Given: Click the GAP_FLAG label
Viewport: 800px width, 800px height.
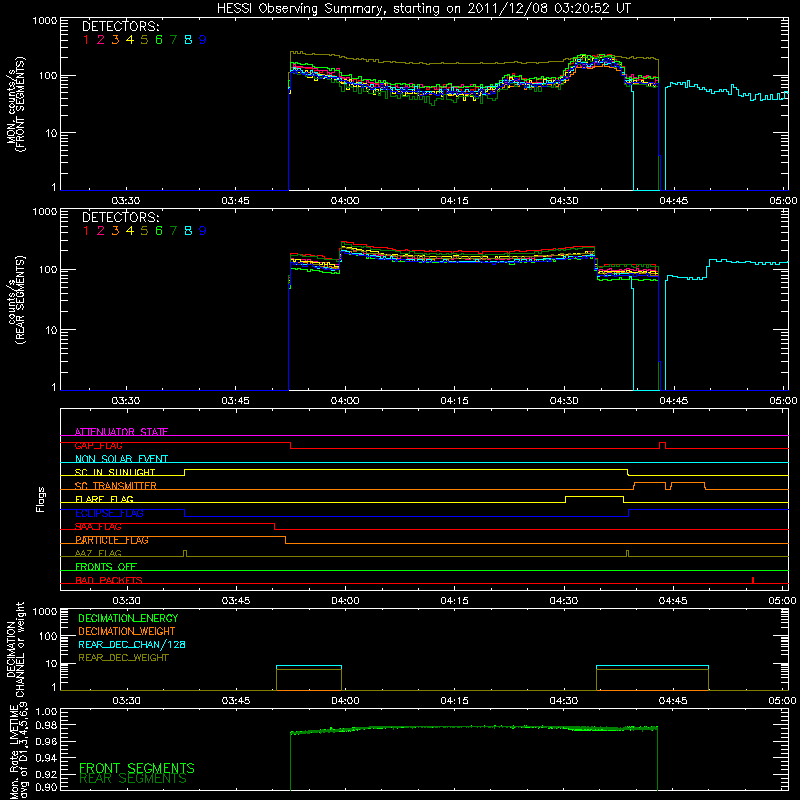Looking at the screenshot, I should [98, 445].
